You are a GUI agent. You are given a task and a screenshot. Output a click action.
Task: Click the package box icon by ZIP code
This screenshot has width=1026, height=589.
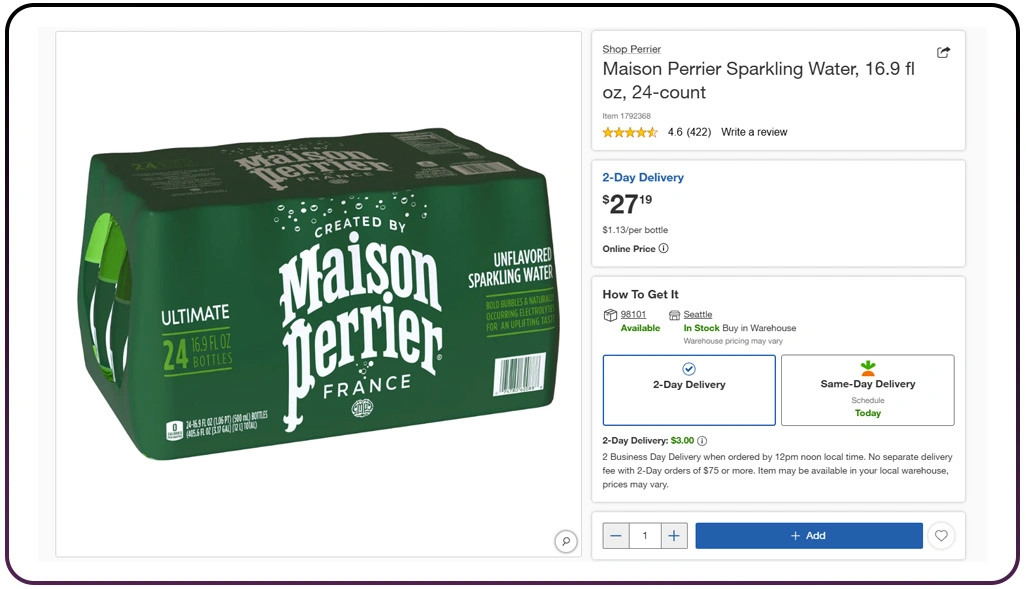pyautogui.click(x=610, y=315)
